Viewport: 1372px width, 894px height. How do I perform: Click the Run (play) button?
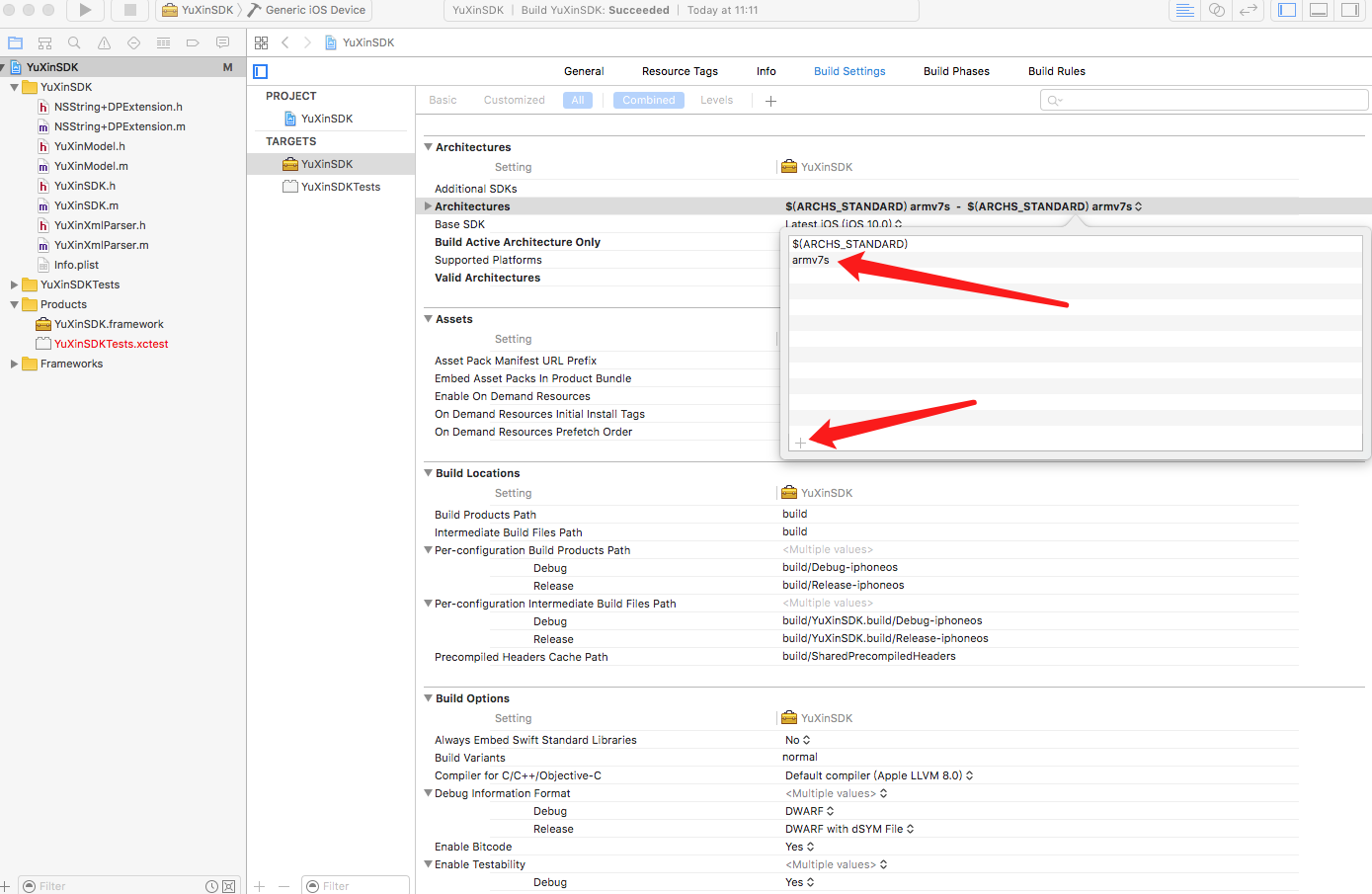tap(85, 10)
